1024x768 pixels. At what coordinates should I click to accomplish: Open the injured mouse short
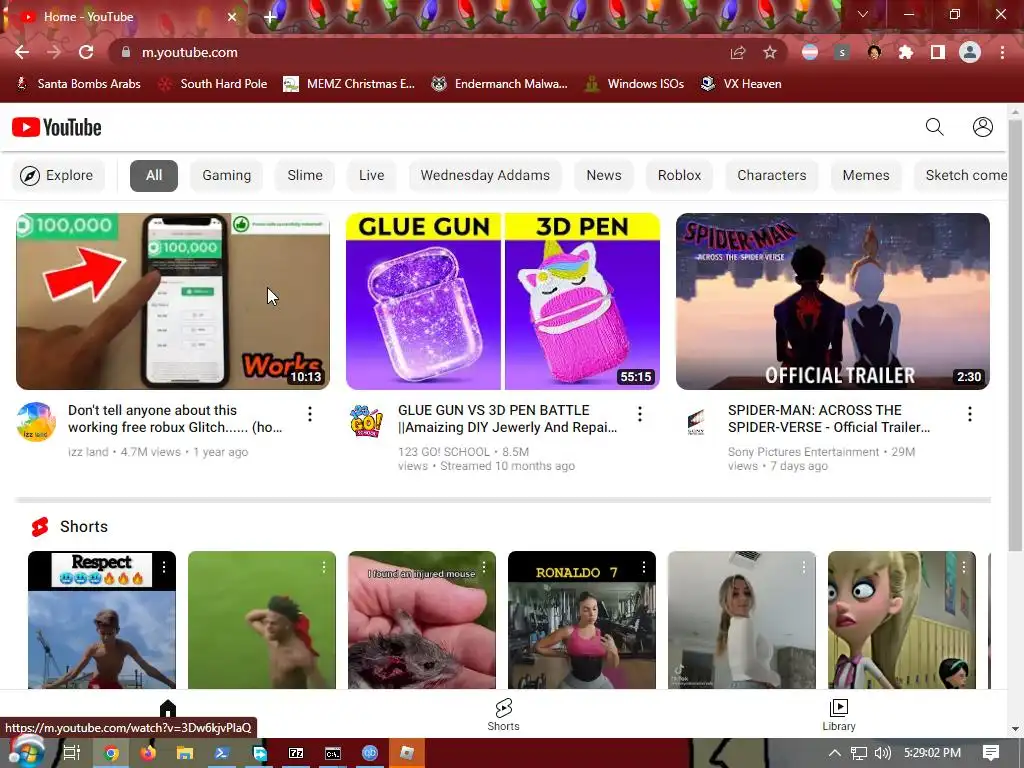tap(422, 620)
